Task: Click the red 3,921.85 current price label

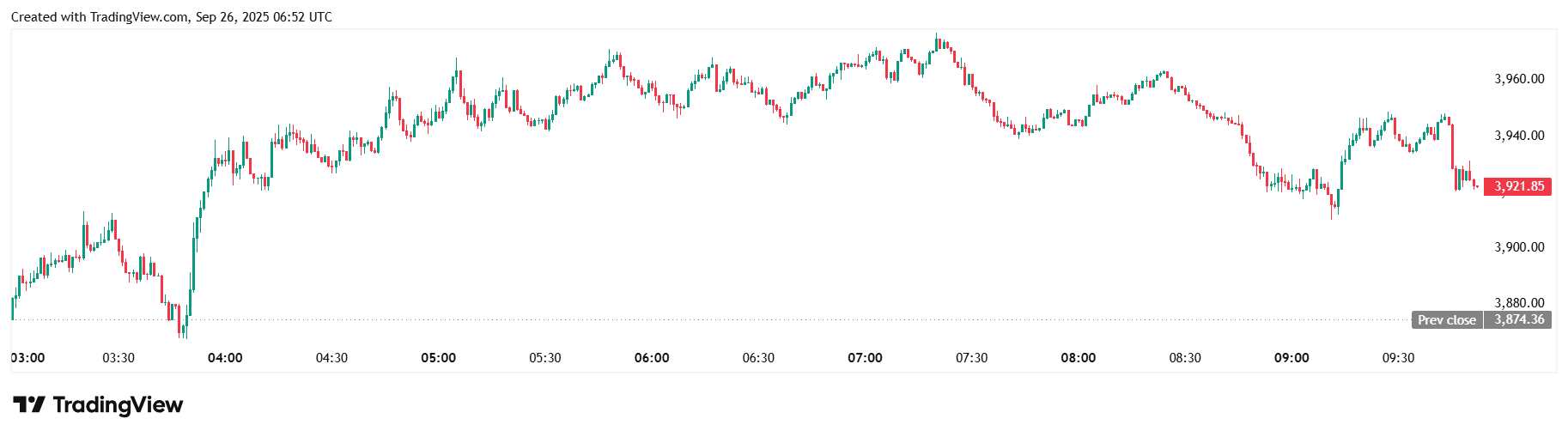Action: tap(1518, 186)
